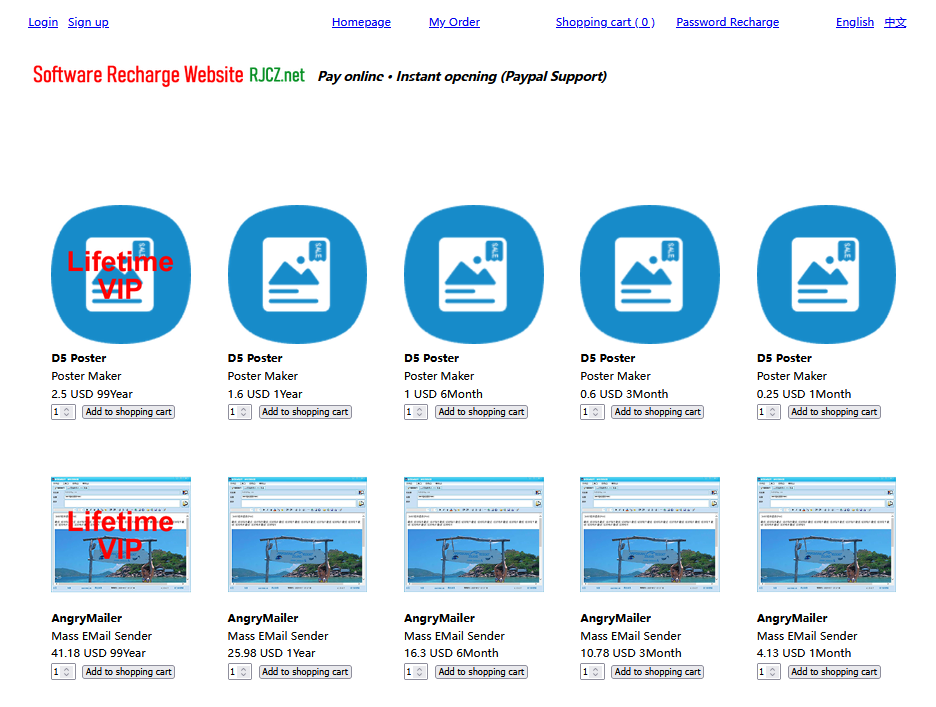
Task: Click the D5 Poster 1Month product icon
Action: (826, 274)
